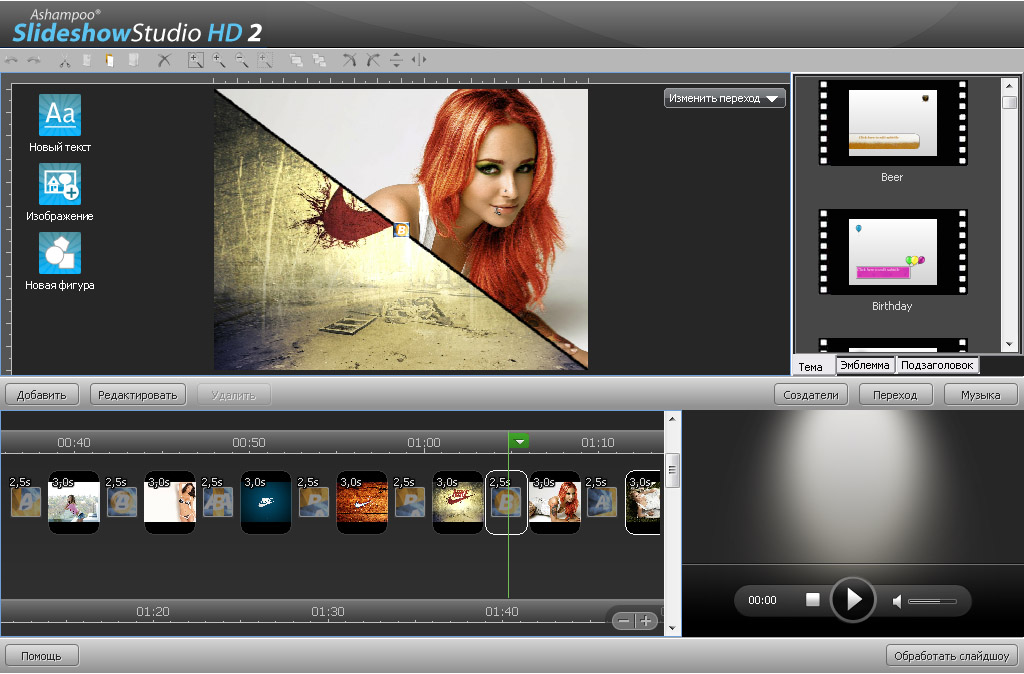Screen dimensions: 1024x674
Task: Click the orange paste icon
Action: click(110, 61)
